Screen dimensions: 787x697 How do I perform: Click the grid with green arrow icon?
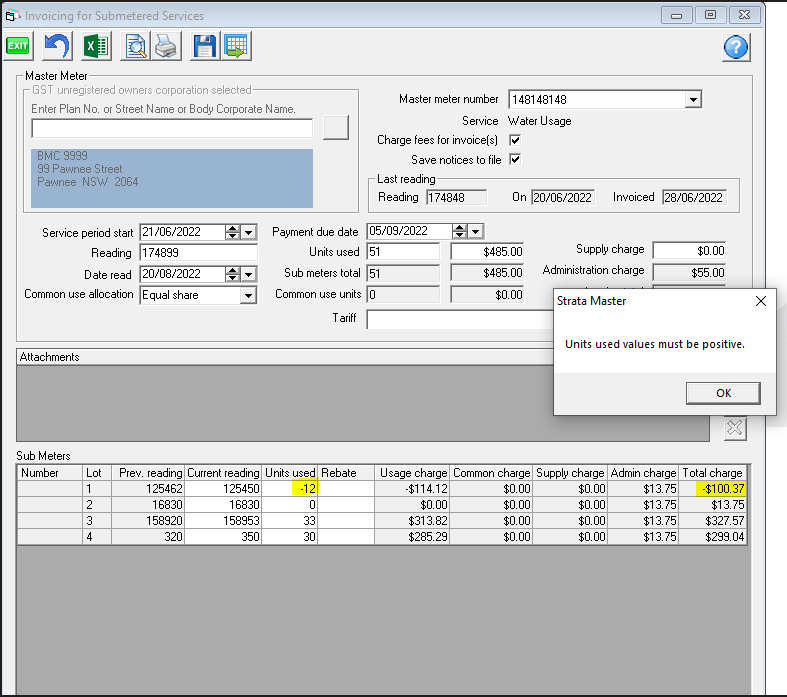click(x=236, y=46)
